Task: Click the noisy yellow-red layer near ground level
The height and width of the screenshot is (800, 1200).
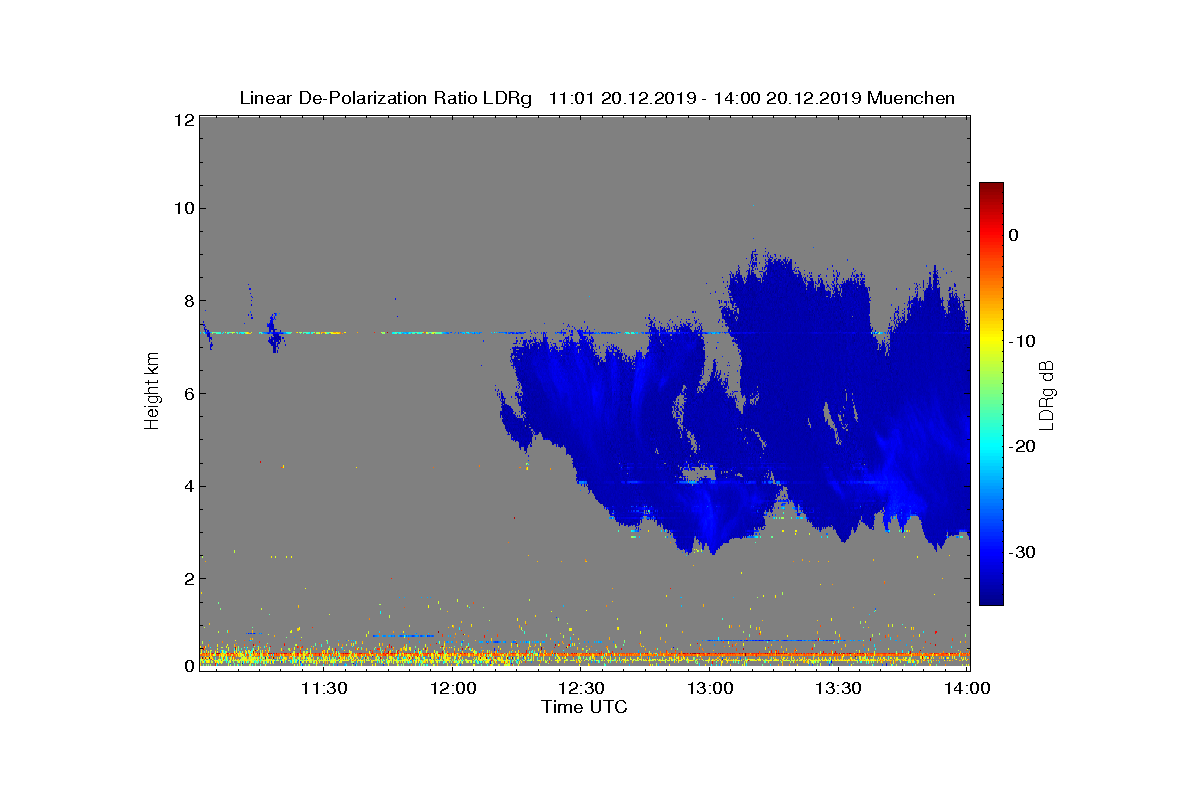Action: pyautogui.click(x=584, y=656)
